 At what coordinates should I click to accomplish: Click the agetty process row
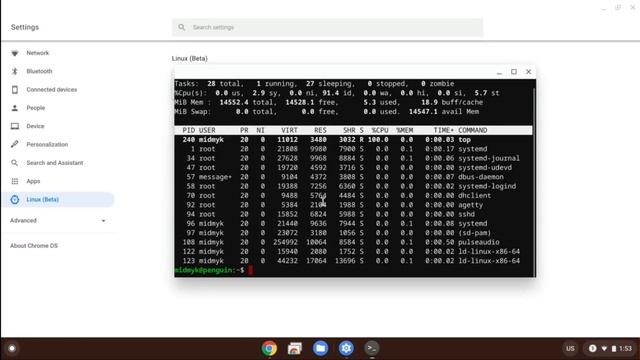pyautogui.click(x=353, y=205)
